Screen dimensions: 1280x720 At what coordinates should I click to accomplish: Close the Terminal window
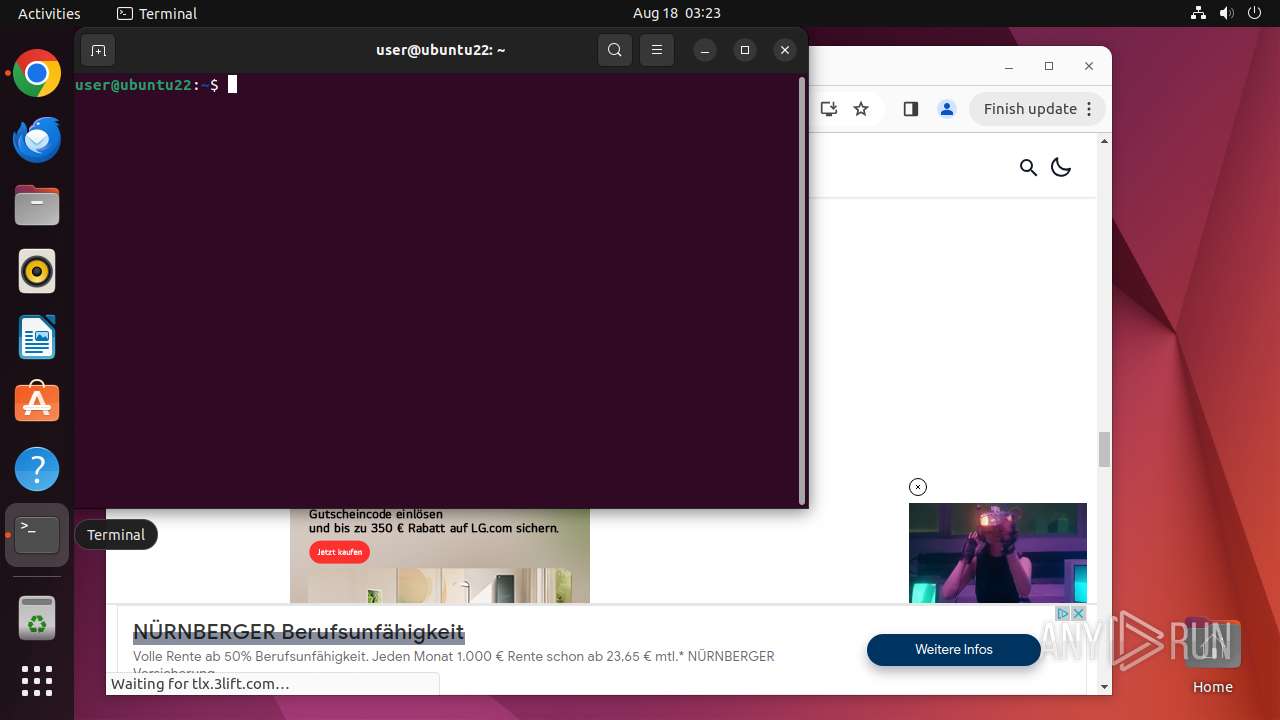click(x=785, y=50)
